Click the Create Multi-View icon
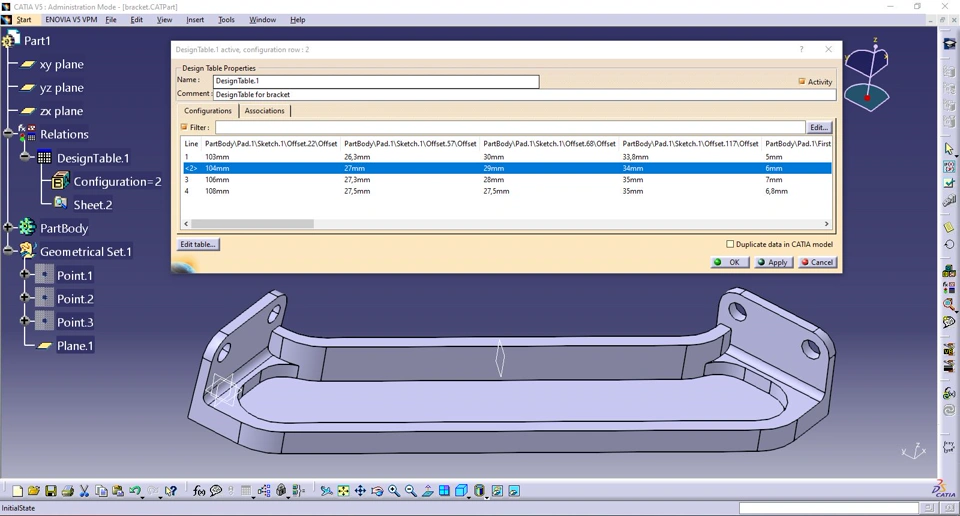The image size is (960, 516). coord(444,491)
